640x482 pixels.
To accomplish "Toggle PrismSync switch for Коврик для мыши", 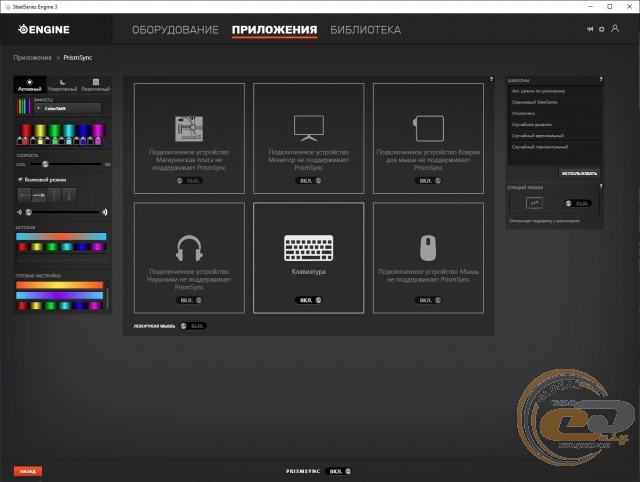I will point(428,180).
